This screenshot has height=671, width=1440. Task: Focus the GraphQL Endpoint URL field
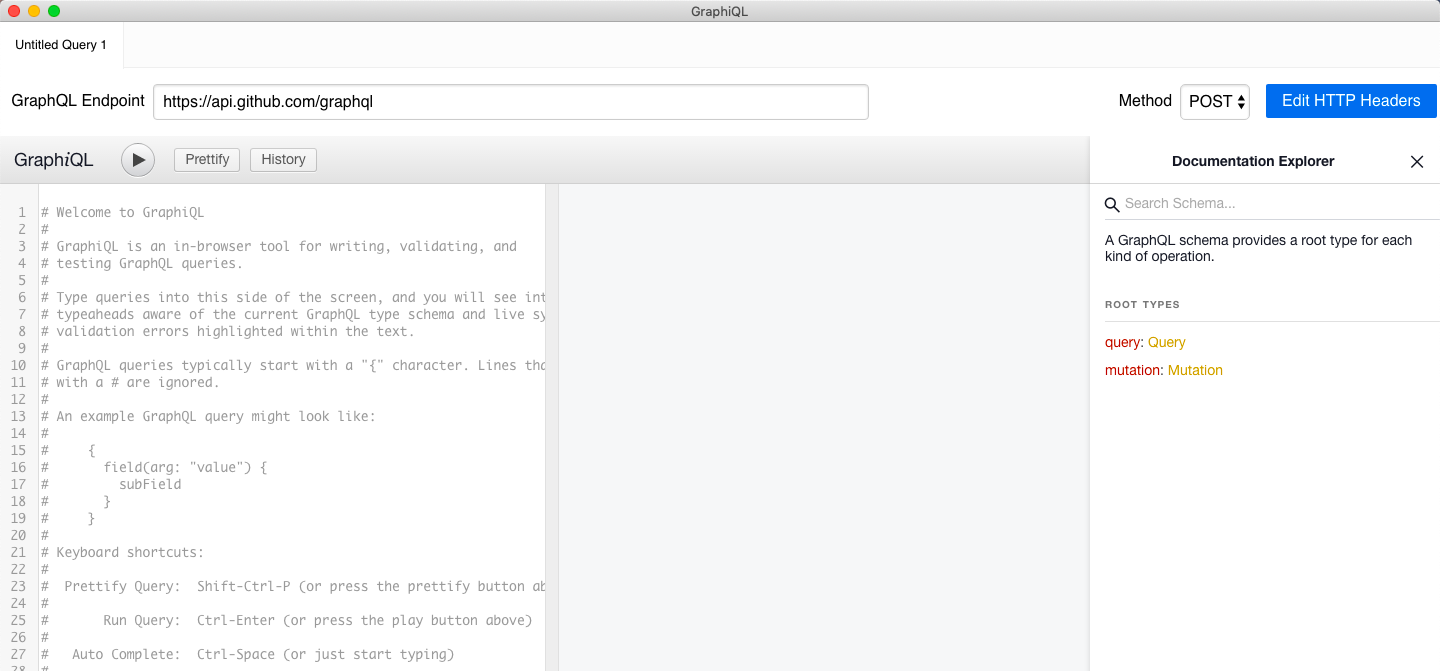pyautogui.click(x=511, y=102)
